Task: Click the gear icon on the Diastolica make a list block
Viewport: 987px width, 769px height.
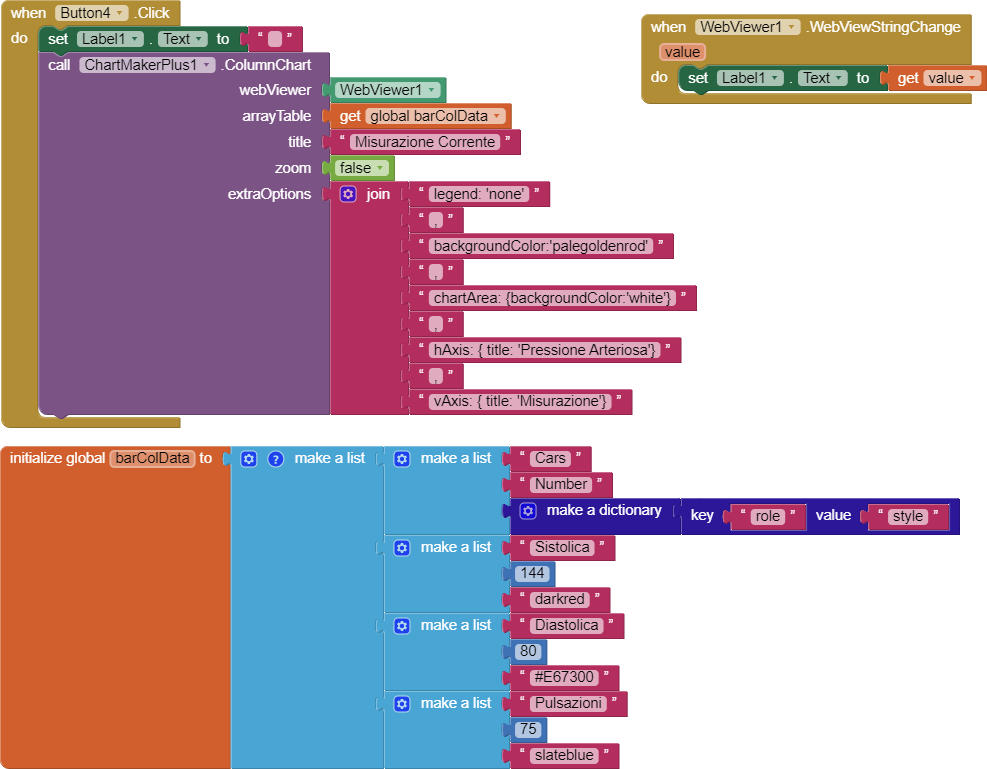Action: click(x=402, y=625)
